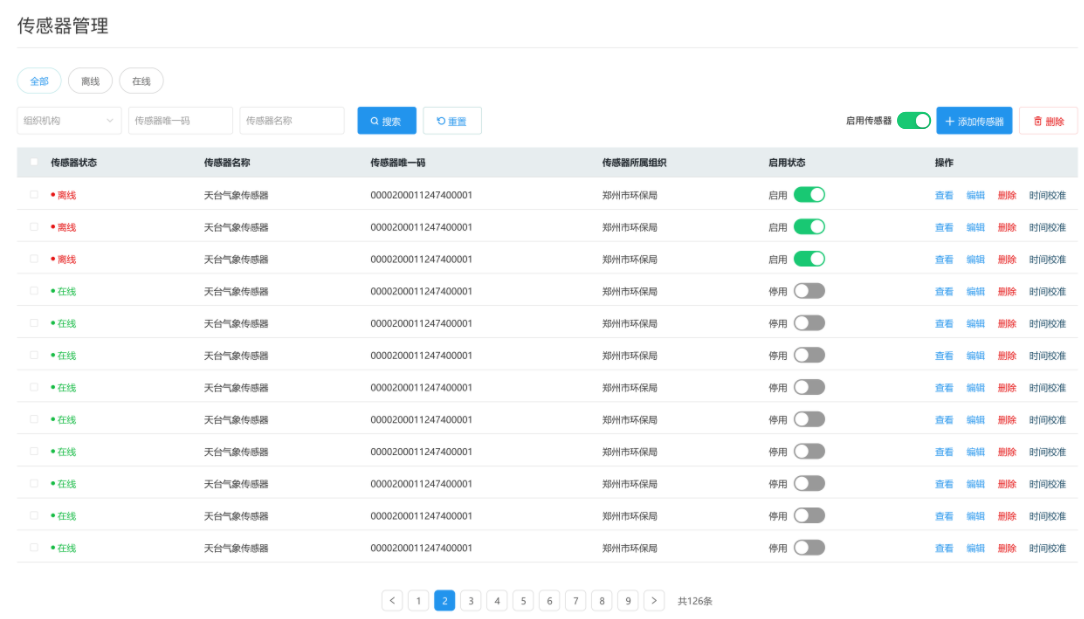Click View link in first row
Viewport: 1084px width, 619px height.
click(x=943, y=196)
